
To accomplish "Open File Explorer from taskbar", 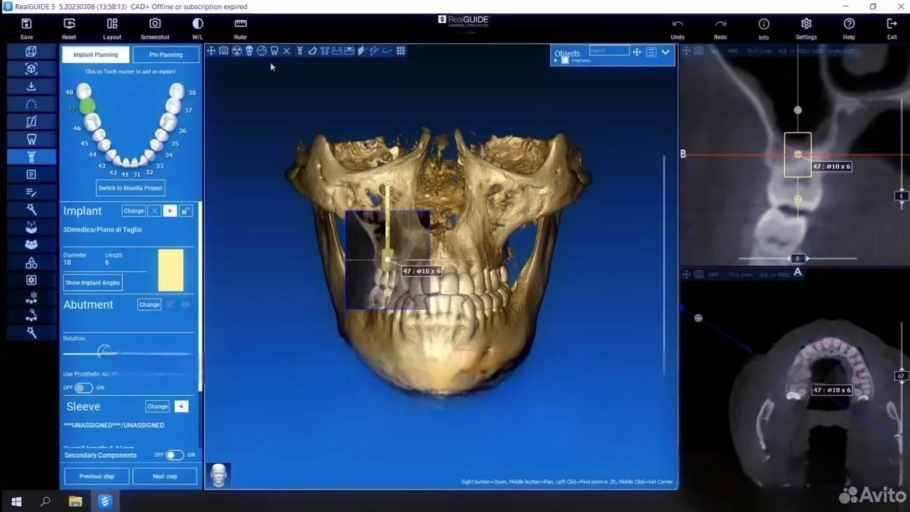I will coord(75,502).
